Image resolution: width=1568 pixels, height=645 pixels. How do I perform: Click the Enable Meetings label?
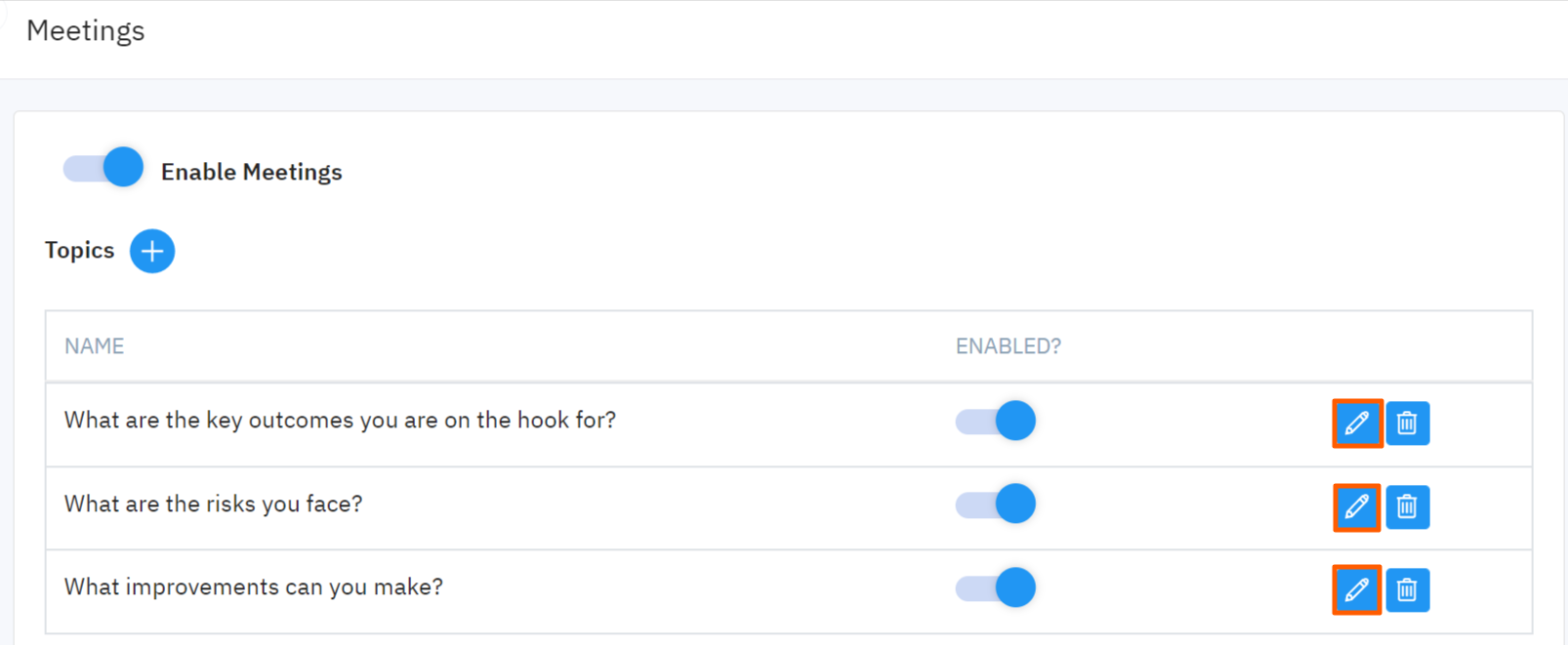coord(251,172)
